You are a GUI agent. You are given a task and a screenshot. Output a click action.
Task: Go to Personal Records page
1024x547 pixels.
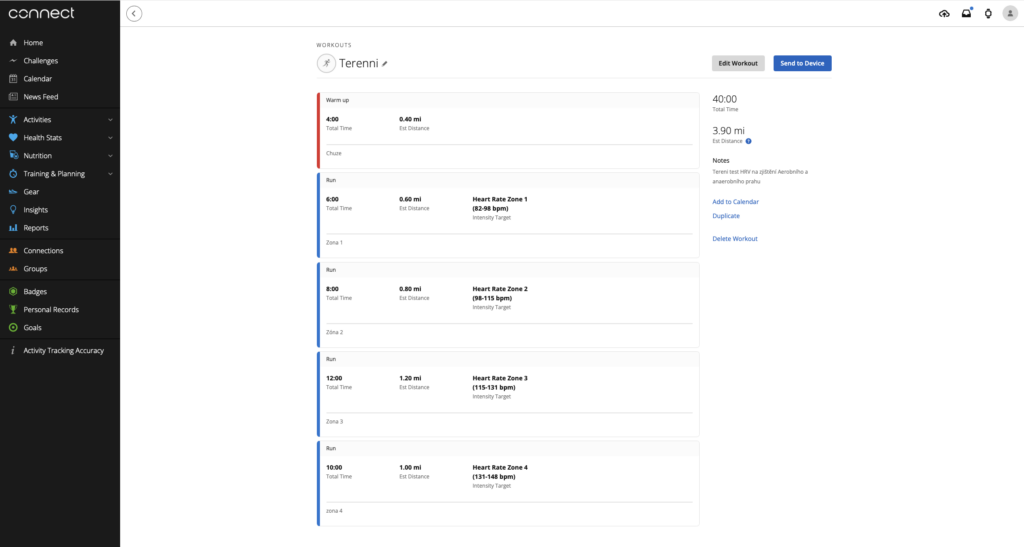[x=51, y=309]
